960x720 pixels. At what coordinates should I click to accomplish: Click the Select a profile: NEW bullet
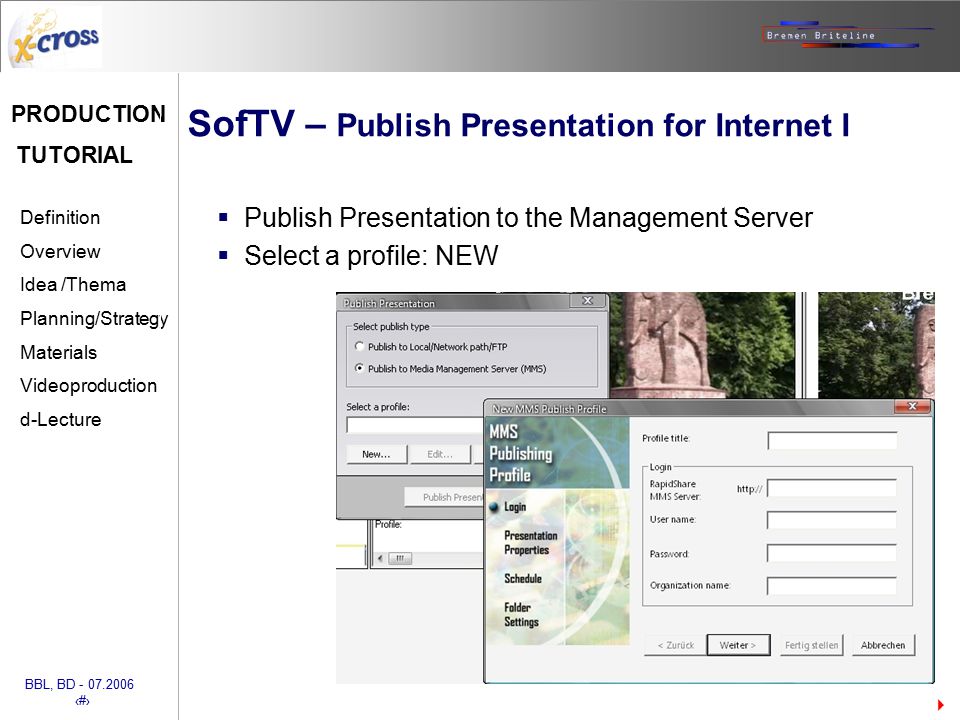pos(371,255)
